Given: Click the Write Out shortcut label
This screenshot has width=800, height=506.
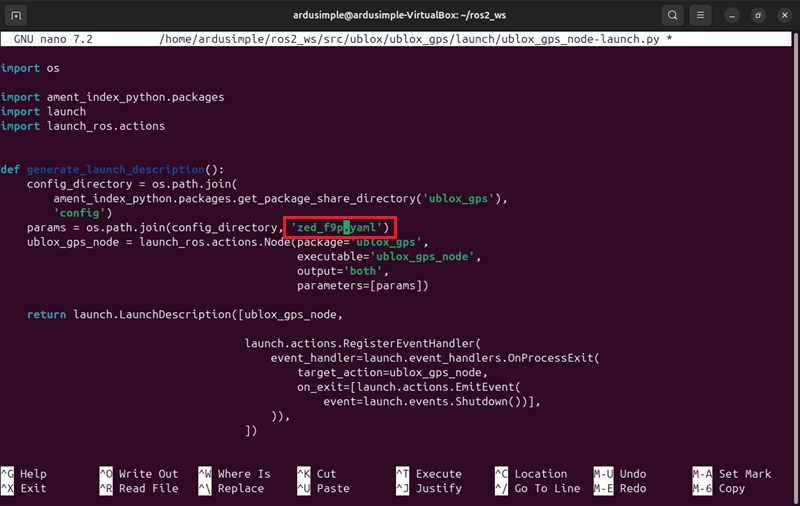Looking at the screenshot, I should click(148, 474).
